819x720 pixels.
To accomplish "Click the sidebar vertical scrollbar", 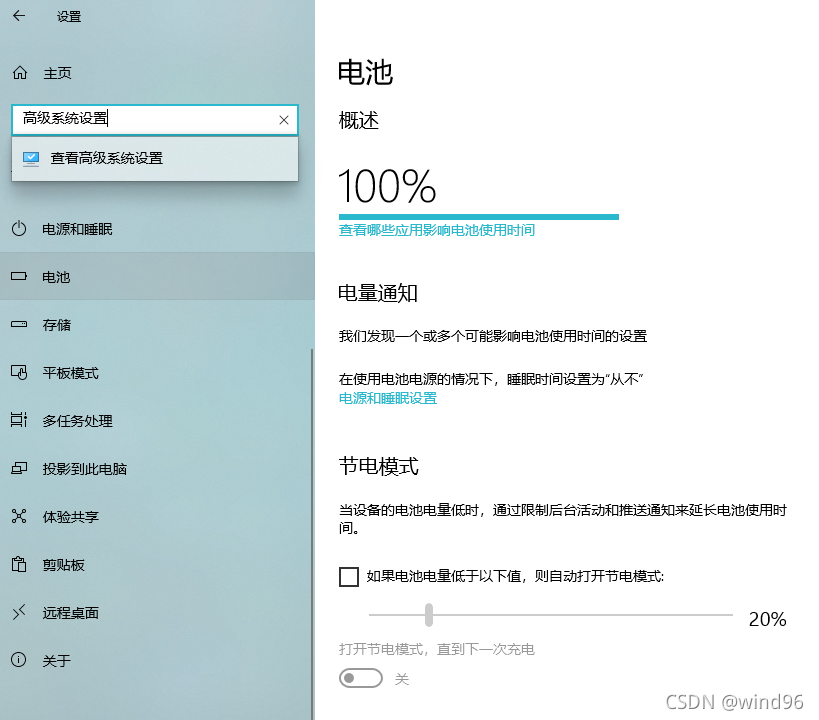I will (312, 533).
